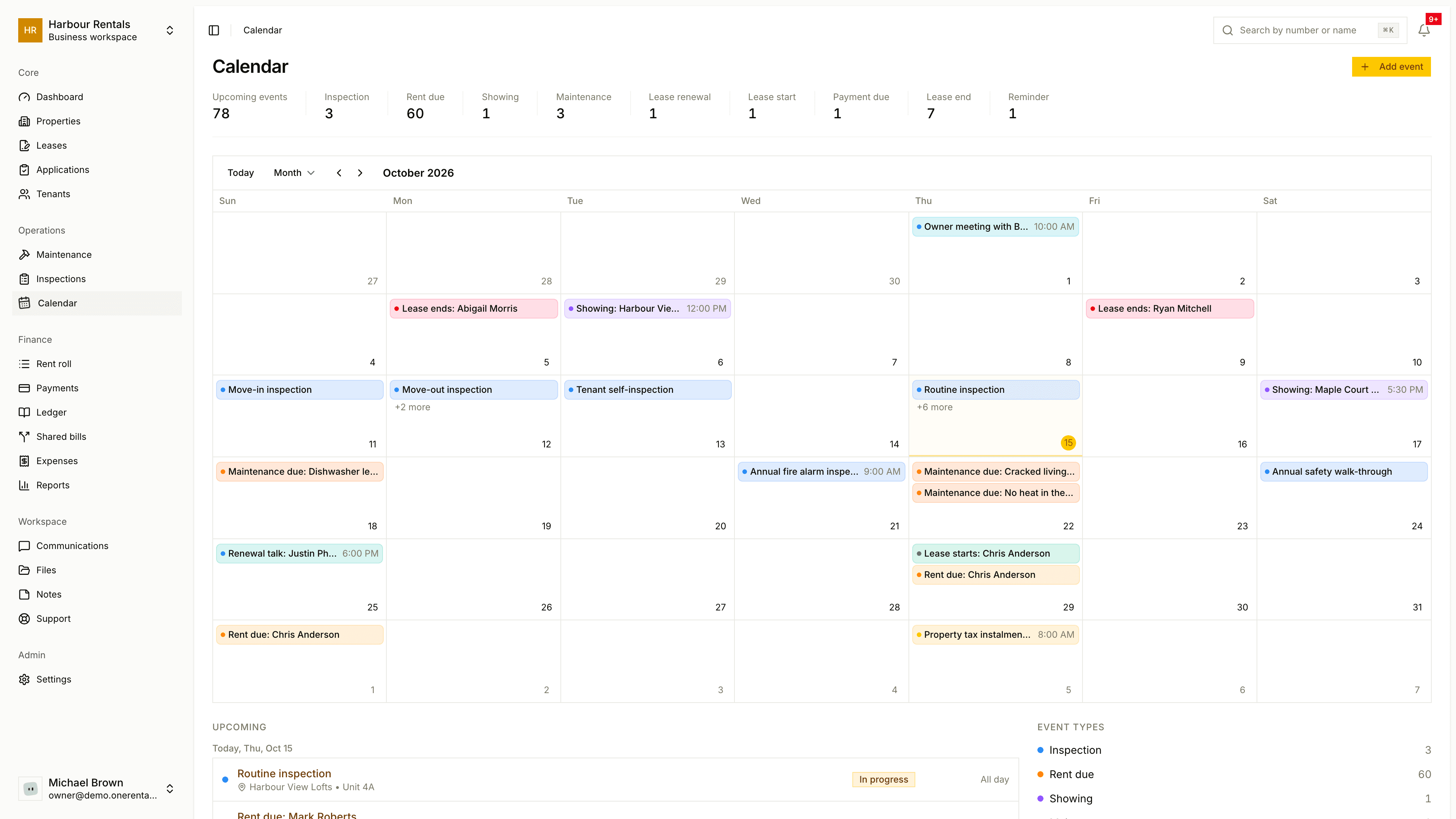Screen dimensions: 1456x819
Task: Click the Add event button
Action: (1391, 67)
